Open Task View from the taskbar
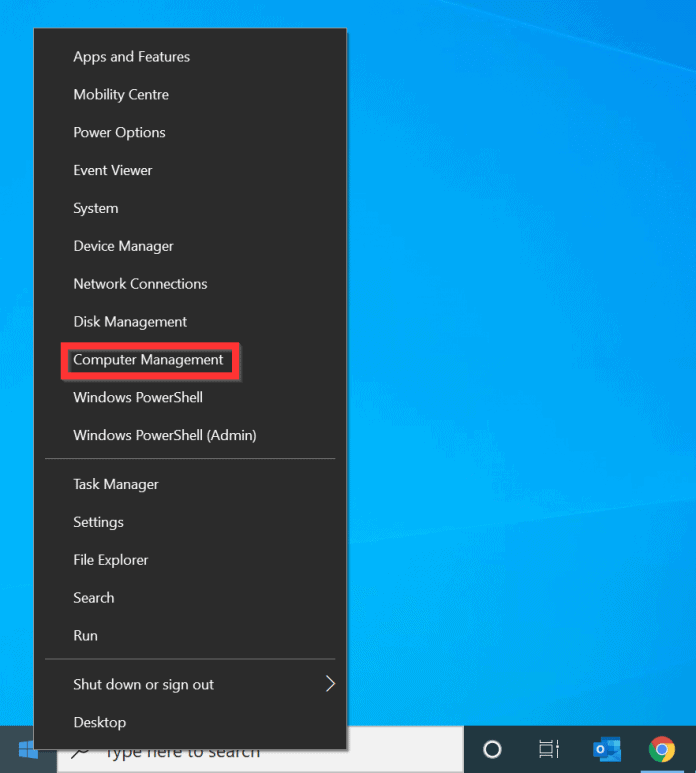Image resolution: width=696 pixels, height=773 pixels. click(548, 749)
